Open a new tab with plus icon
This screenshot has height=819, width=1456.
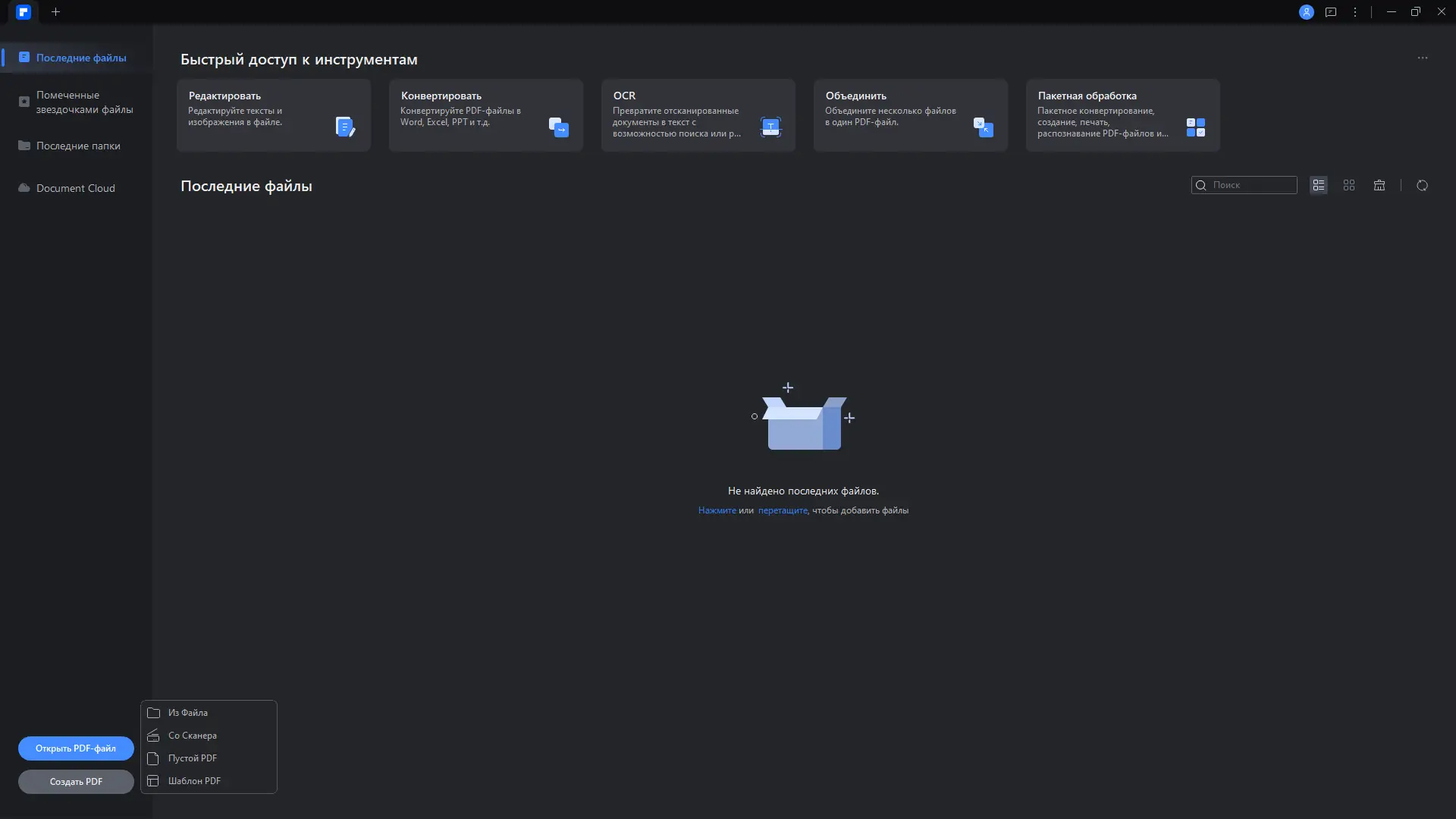pyautogui.click(x=55, y=12)
